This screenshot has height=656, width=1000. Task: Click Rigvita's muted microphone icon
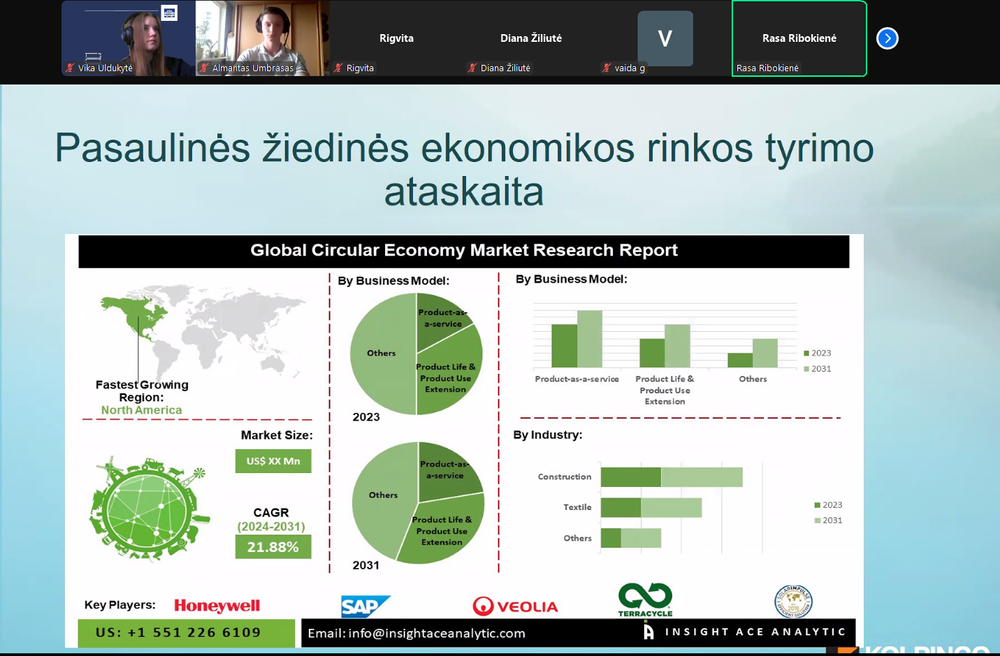click(339, 68)
